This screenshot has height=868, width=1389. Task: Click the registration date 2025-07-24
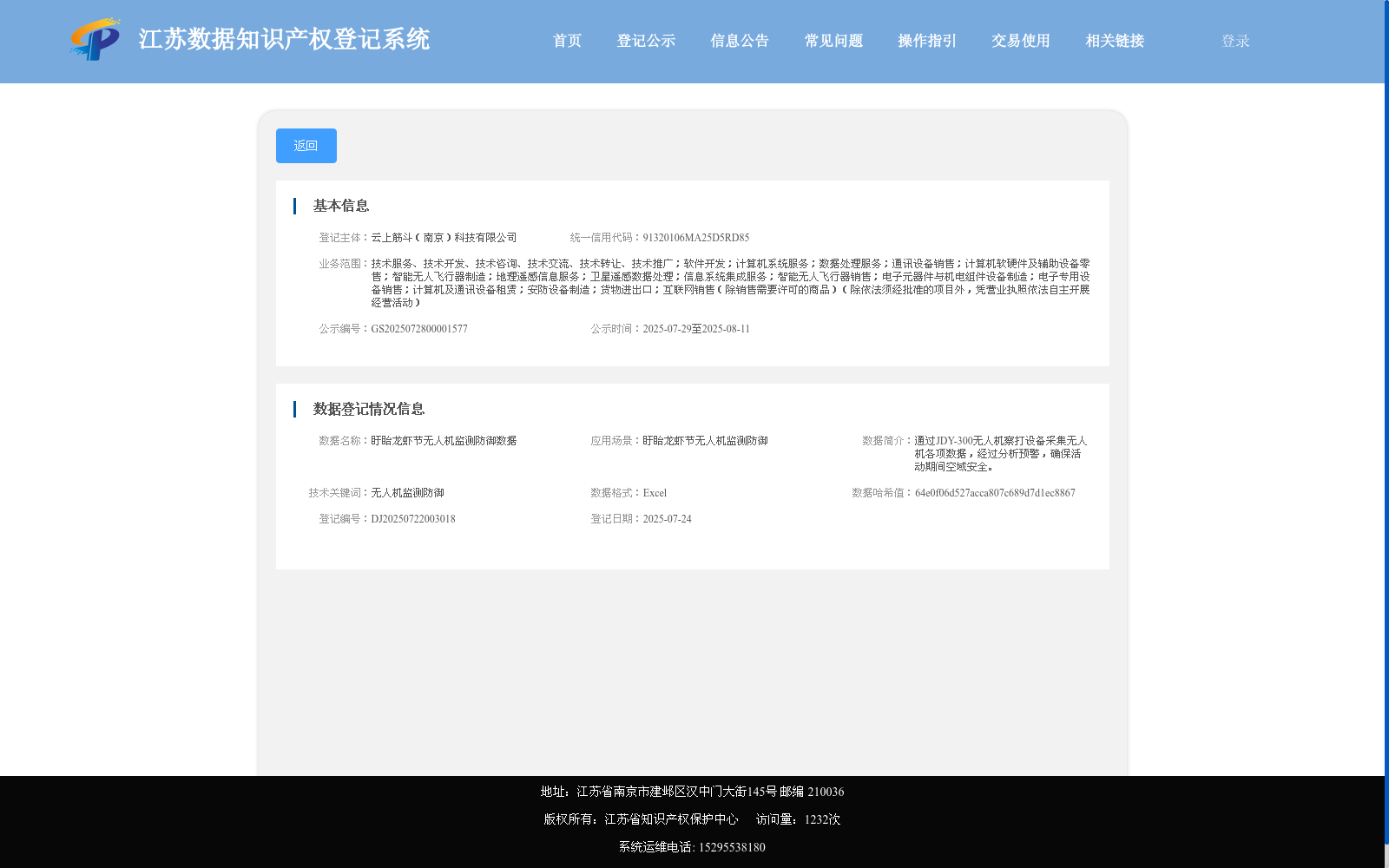coord(667,519)
